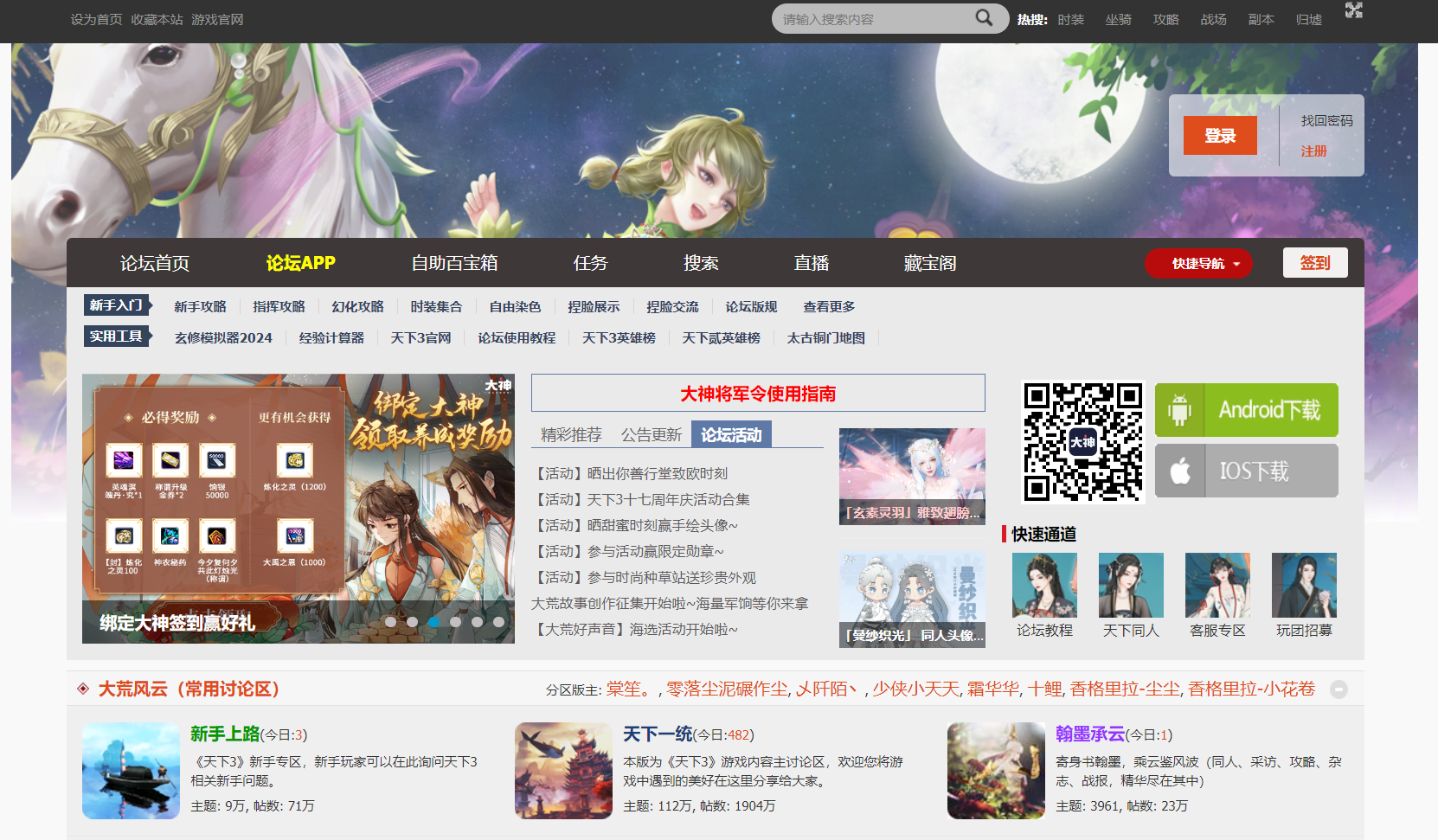Switch to the 精彩推荐 tab

[571, 435]
